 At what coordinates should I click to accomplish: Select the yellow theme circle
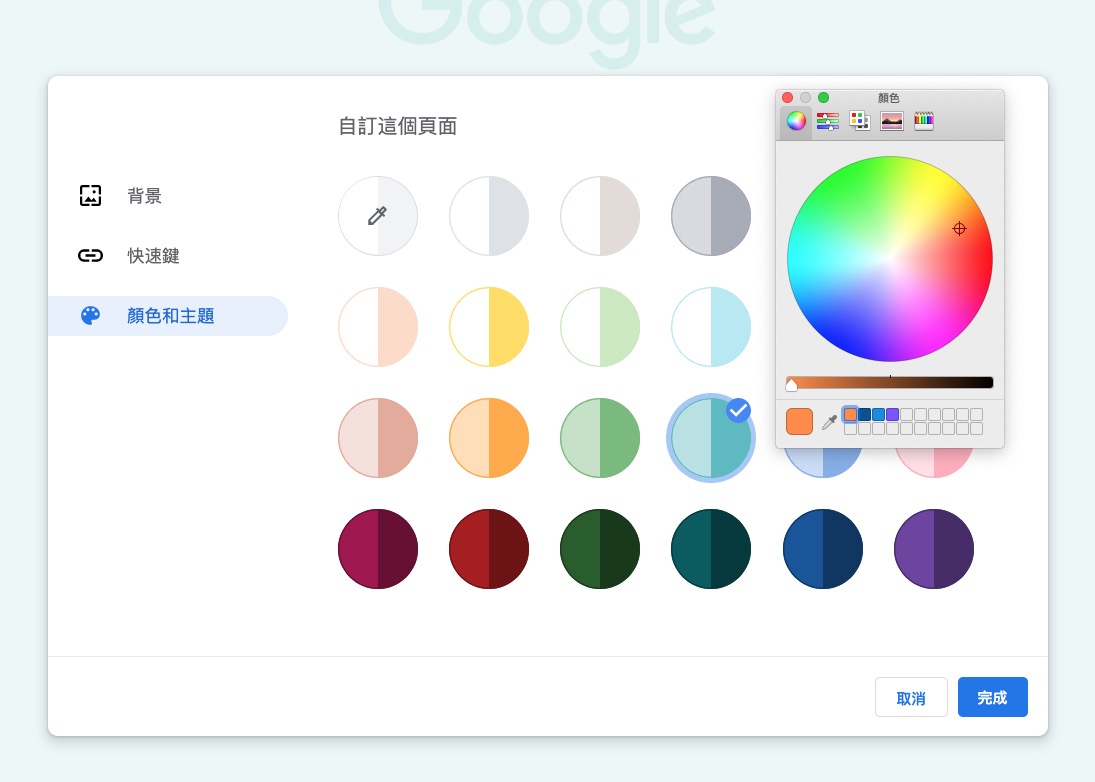tap(489, 327)
